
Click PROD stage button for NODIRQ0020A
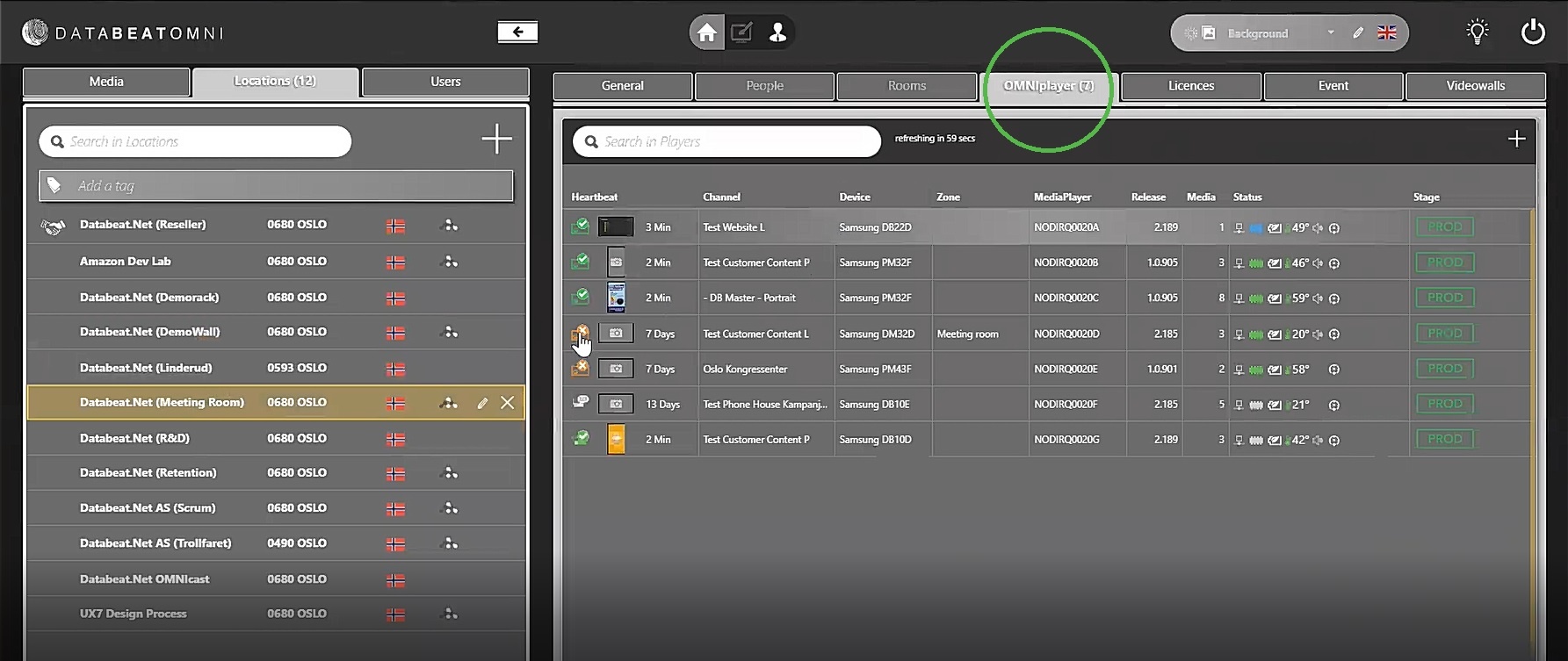(1444, 227)
